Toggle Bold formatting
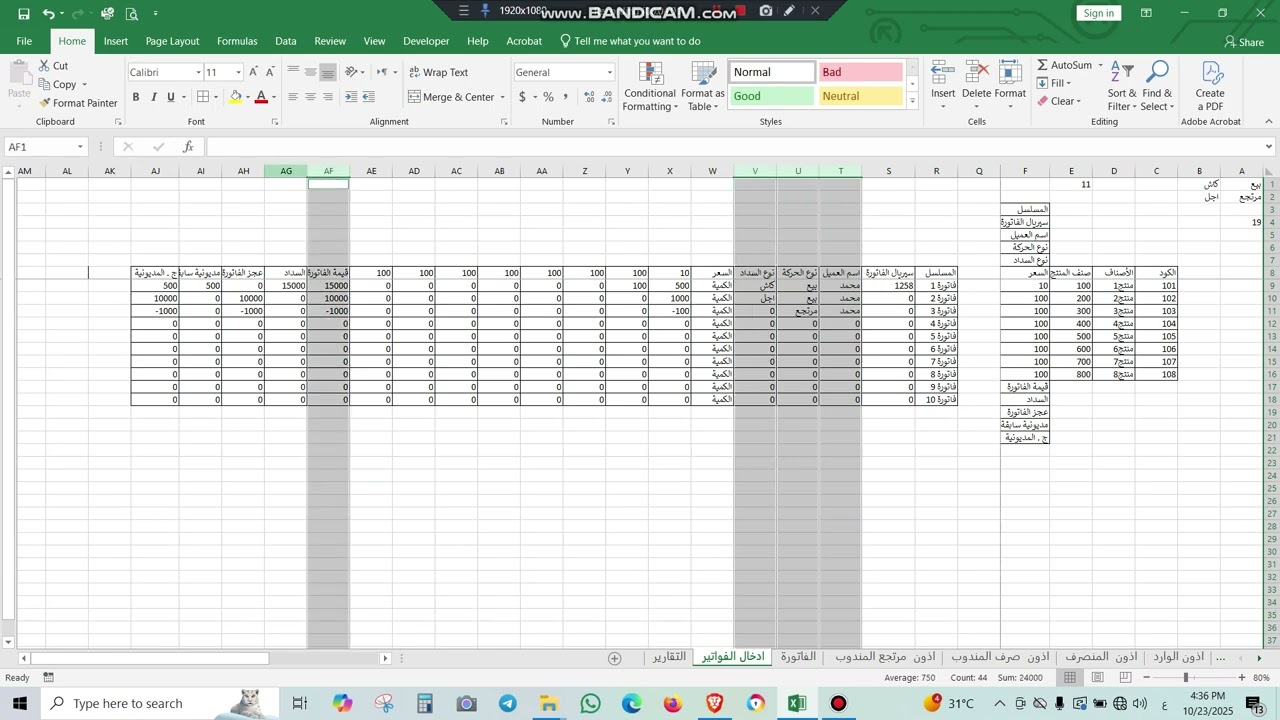The image size is (1280, 720). point(136,97)
